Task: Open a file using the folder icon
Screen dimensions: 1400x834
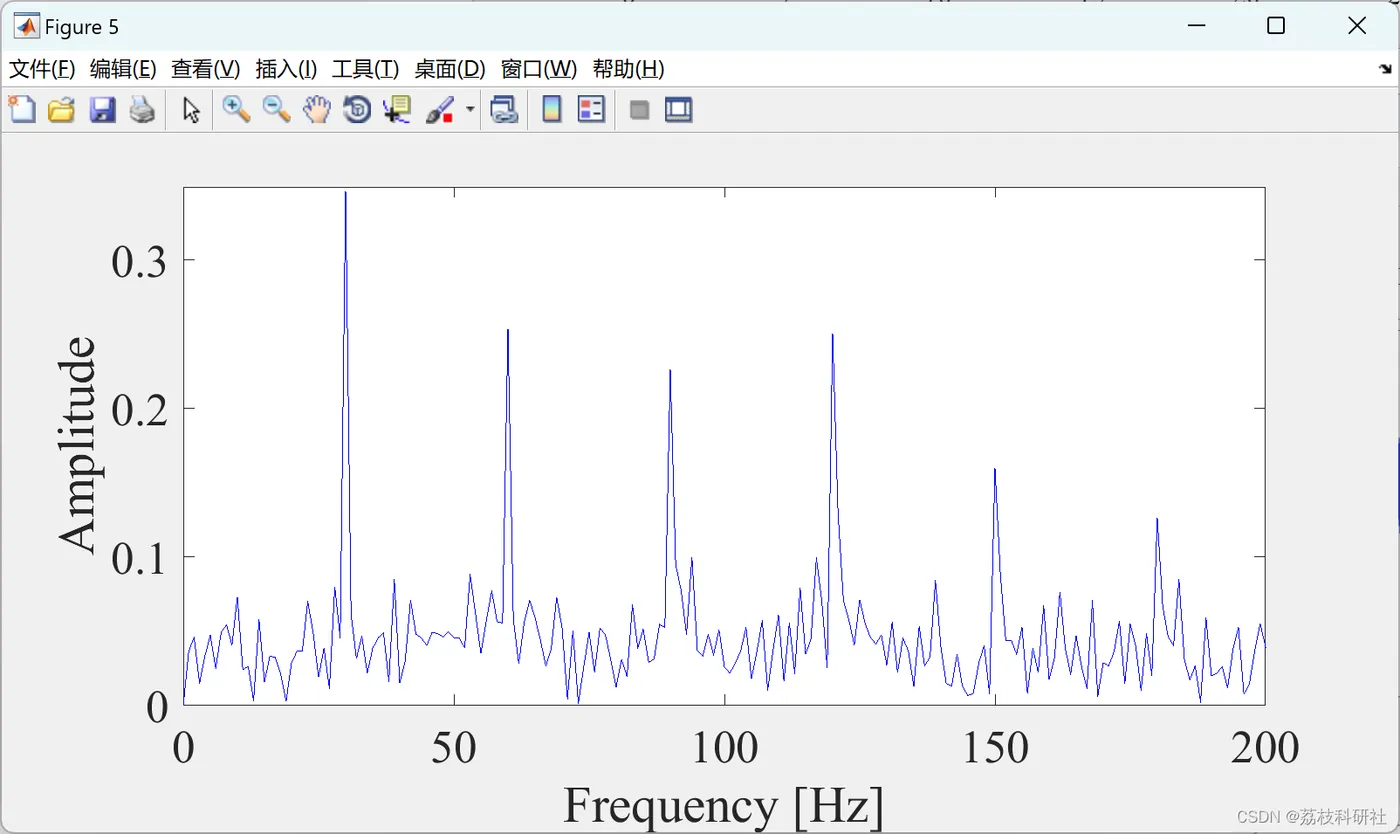Action: pyautogui.click(x=62, y=109)
